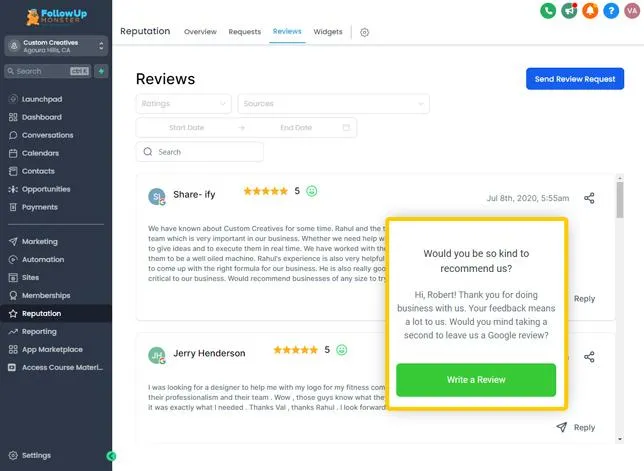644x471 pixels.
Task: Click the reviews list scrollbar
Action: (620, 200)
